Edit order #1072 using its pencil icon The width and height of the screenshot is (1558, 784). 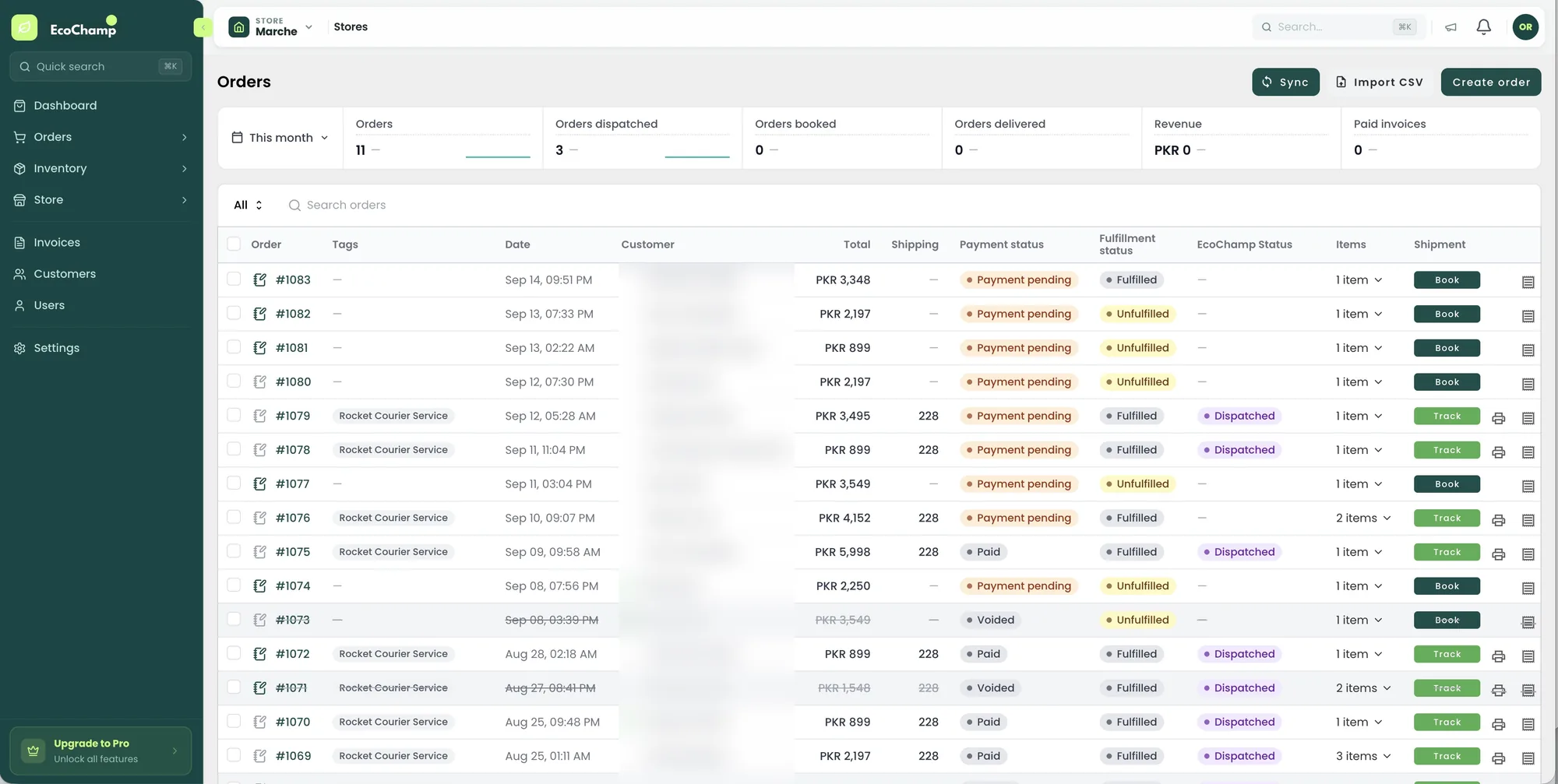[x=260, y=654]
